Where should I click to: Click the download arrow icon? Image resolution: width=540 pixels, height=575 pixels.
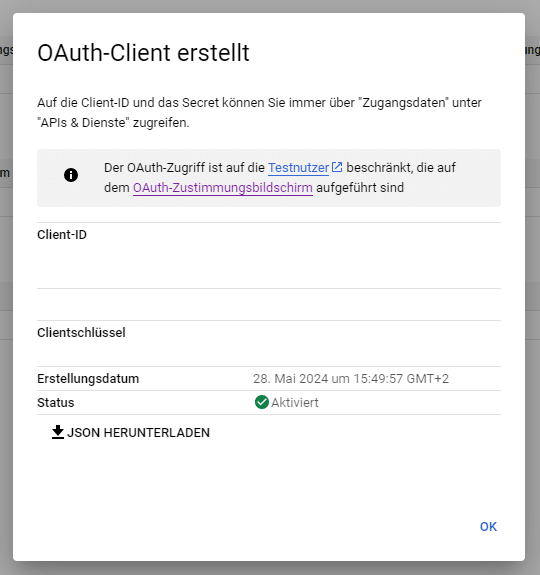(58, 432)
